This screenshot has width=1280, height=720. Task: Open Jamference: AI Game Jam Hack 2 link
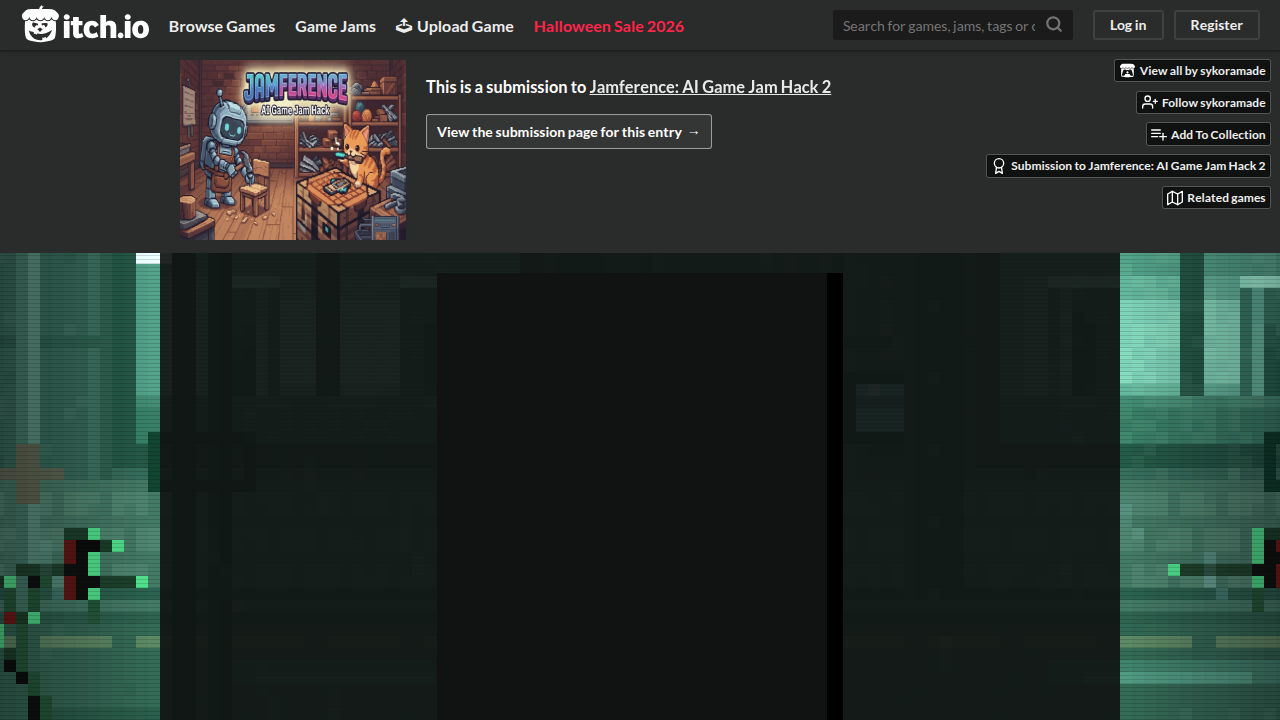[x=710, y=87]
